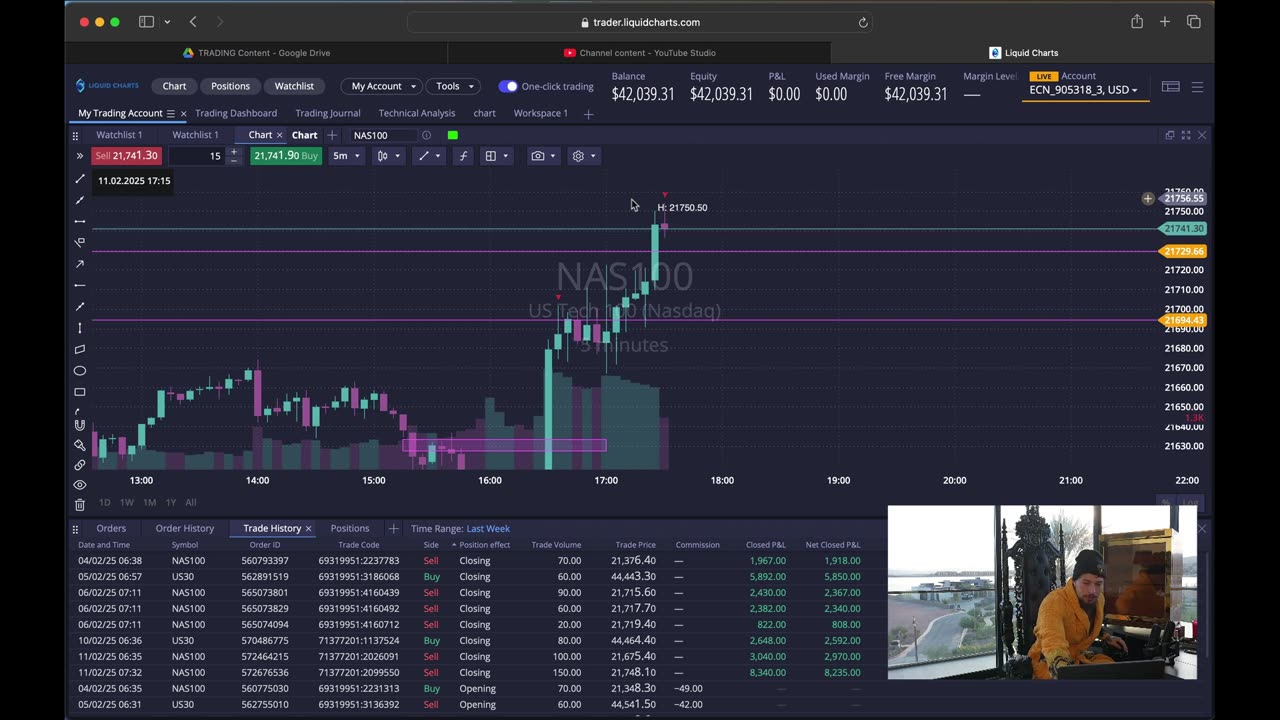This screenshot has height=720, width=1280.
Task: Set chart range to 1D
Action: [x=104, y=502]
